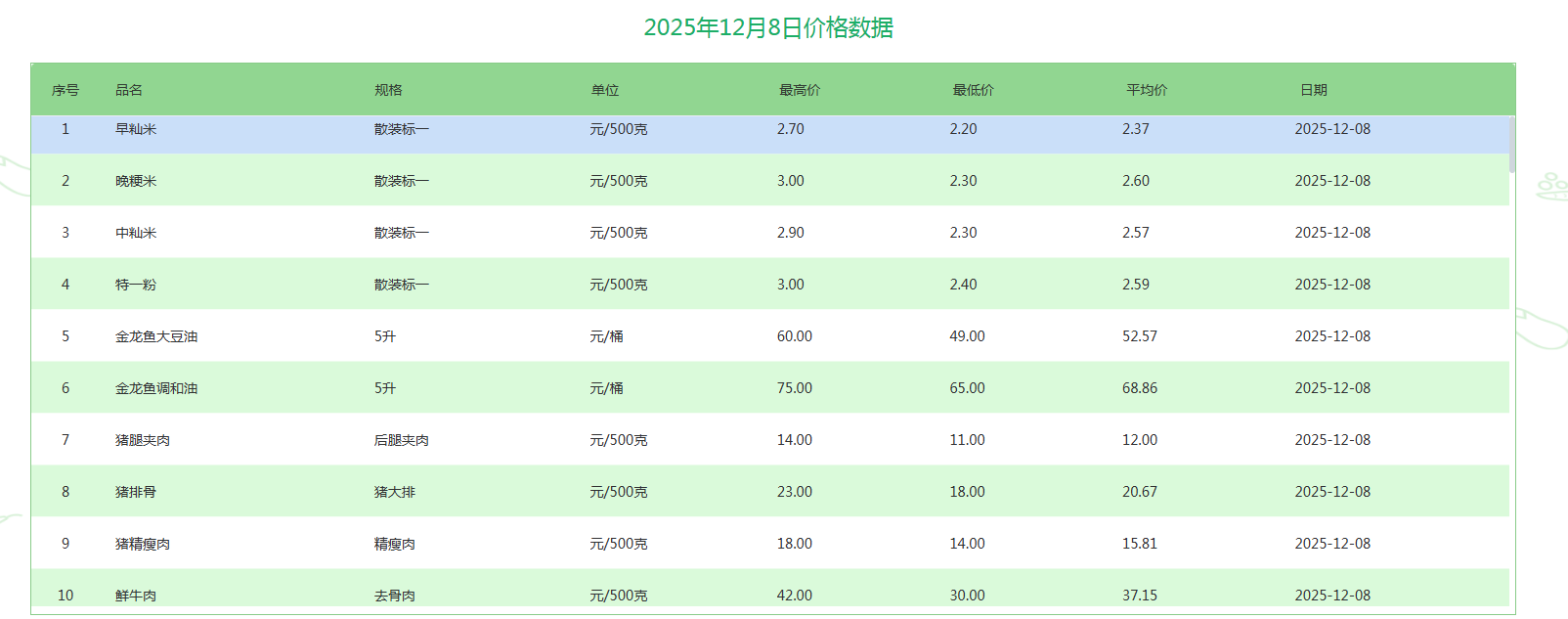Click the table's vertical scrollbar thumb
This screenshot has width=1568, height=619.
click(x=1512, y=145)
